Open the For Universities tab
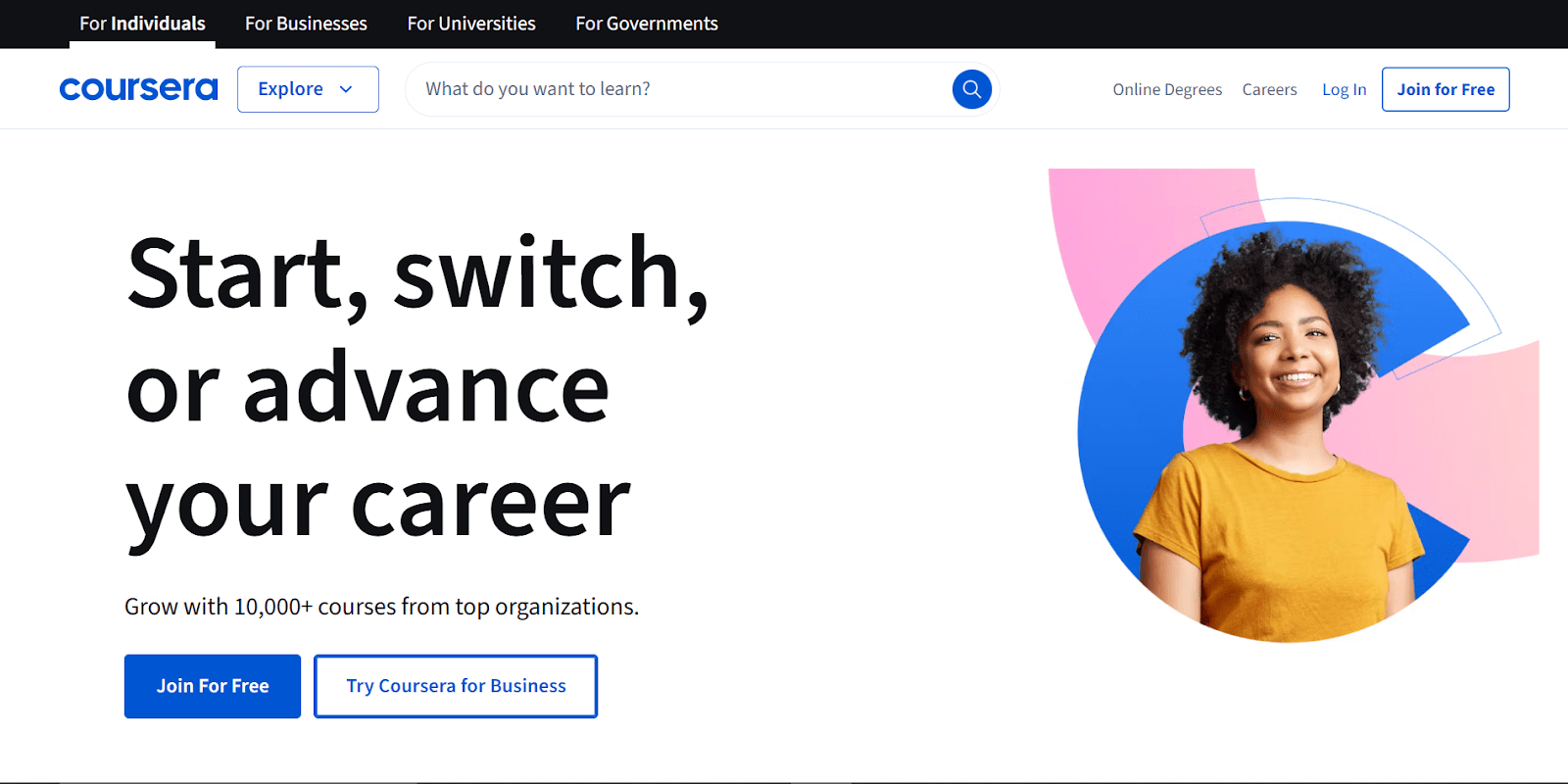Viewport: 1568px width, 784px height. 471,24
